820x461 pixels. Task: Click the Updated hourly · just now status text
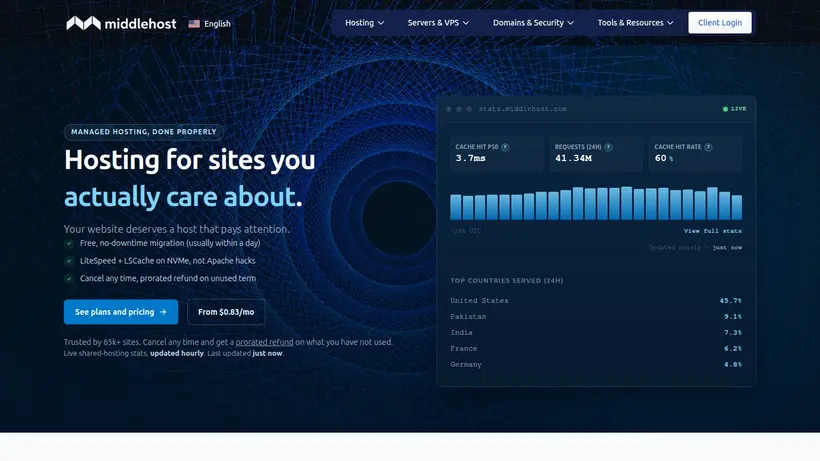pyautogui.click(x=696, y=248)
